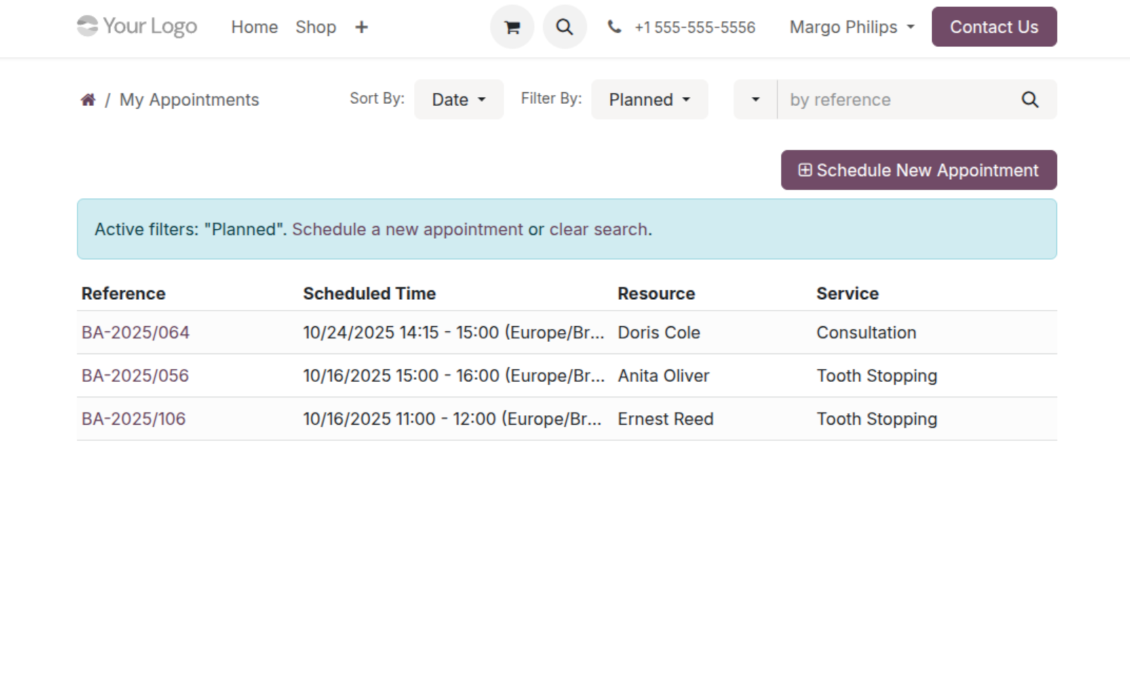Open appointment BA-2025/064

(135, 333)
